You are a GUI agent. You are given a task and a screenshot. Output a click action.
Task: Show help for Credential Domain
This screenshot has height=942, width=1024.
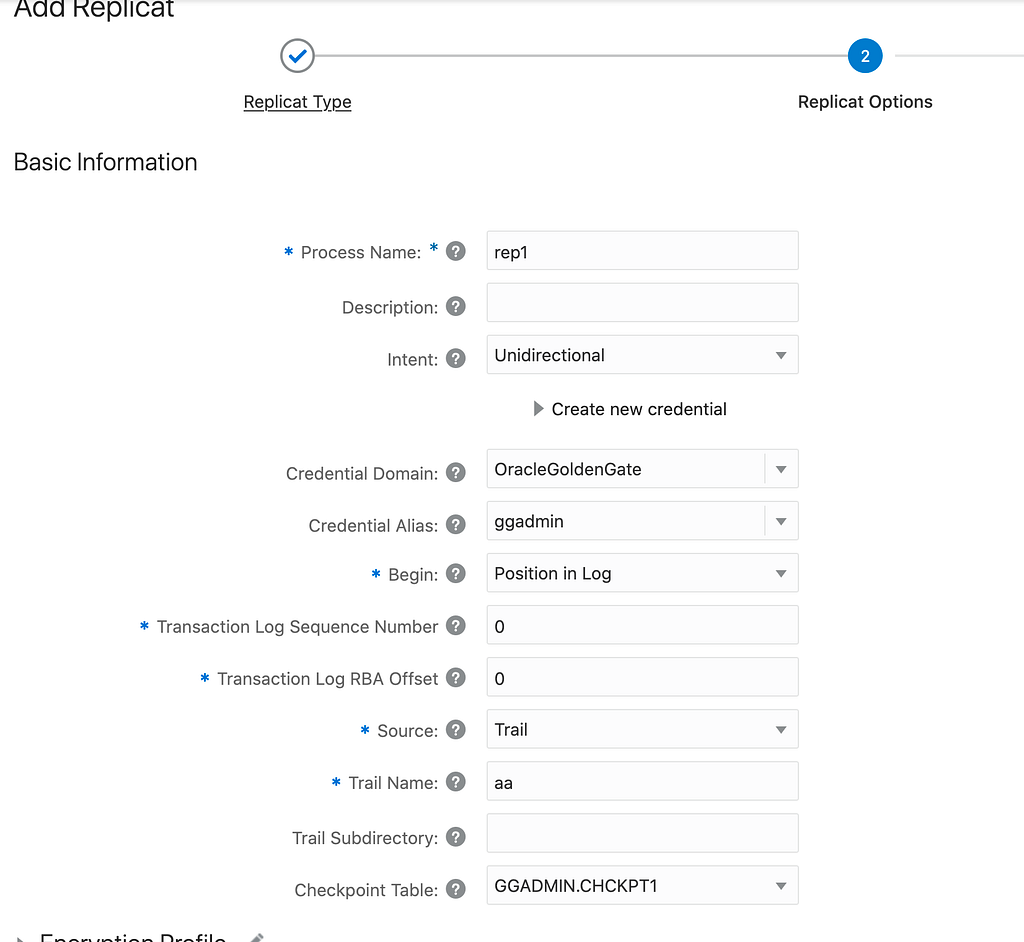coord(456,472)
